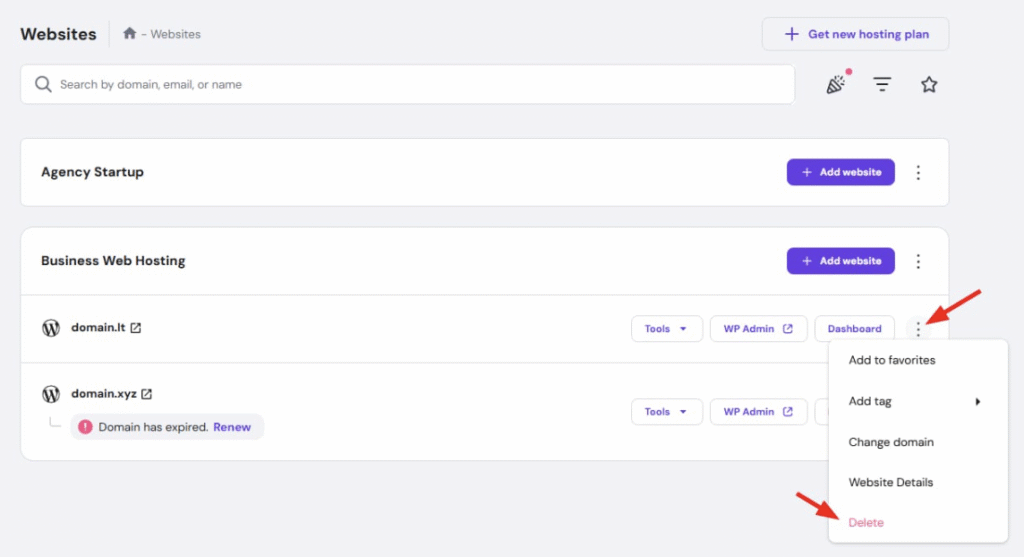Open Agency Startup three-dot menu

pos(918,173)
